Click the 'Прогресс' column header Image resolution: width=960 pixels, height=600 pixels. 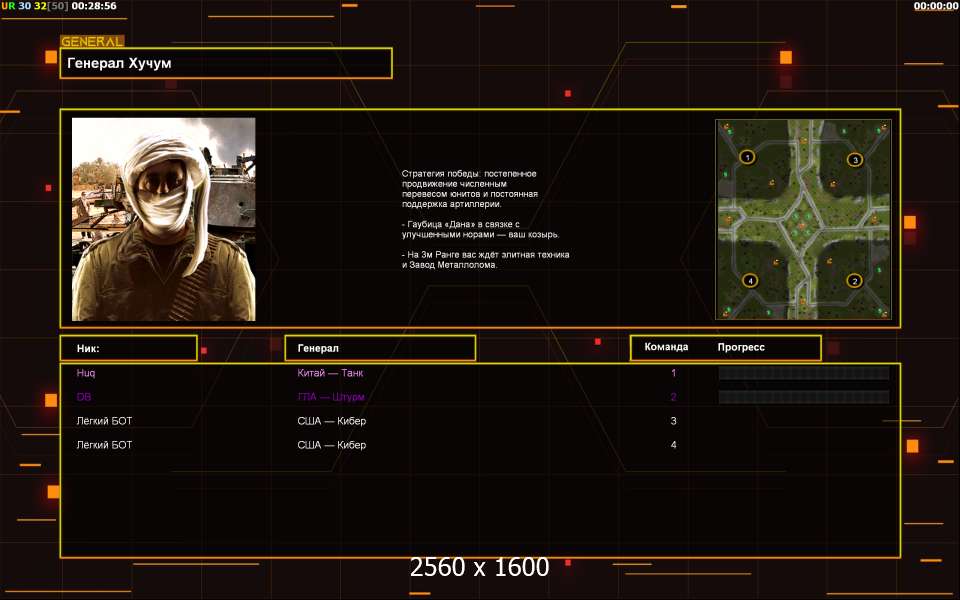741,347
